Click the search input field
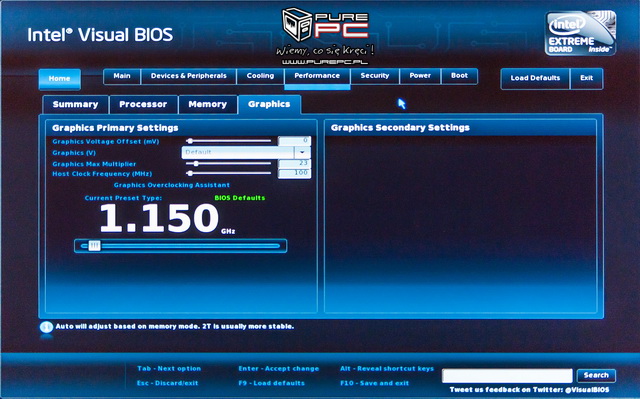Screen dimensions: 640x399 pyautogui.click(x=507, y=376)
